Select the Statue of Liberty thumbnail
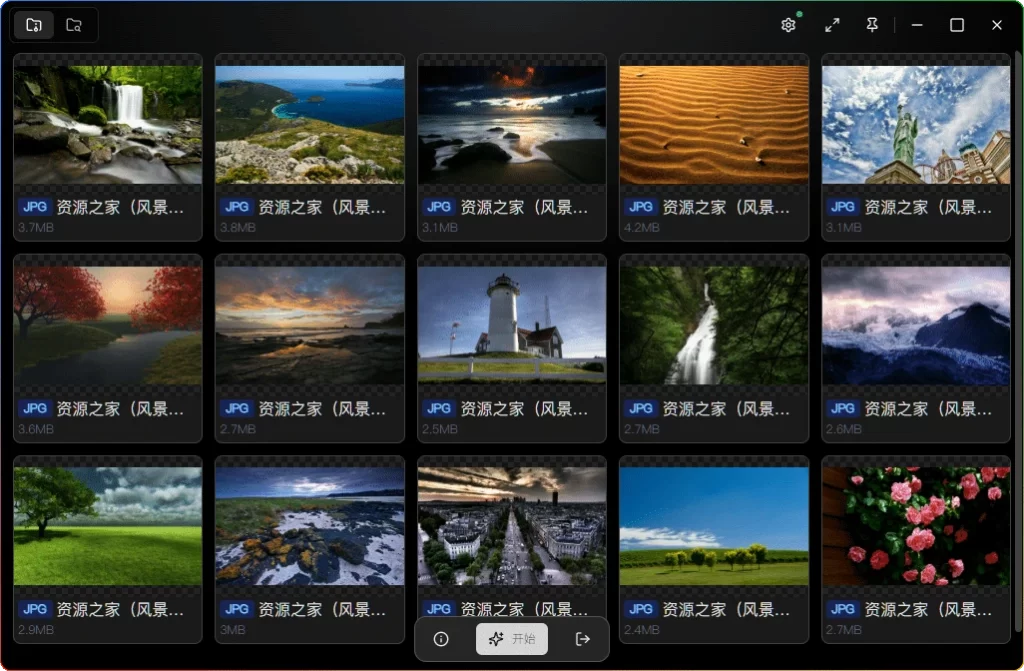This screenshot has height=671, width=1024. pos(915,125)
